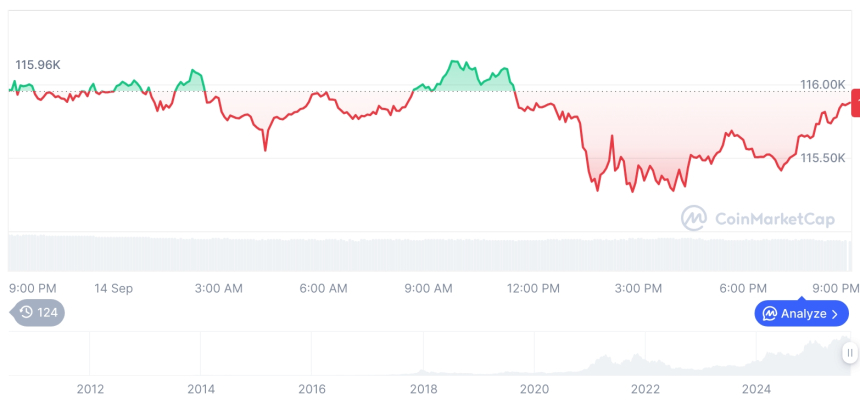Jump to 2024 on the overview timeline

coord(756,389)
